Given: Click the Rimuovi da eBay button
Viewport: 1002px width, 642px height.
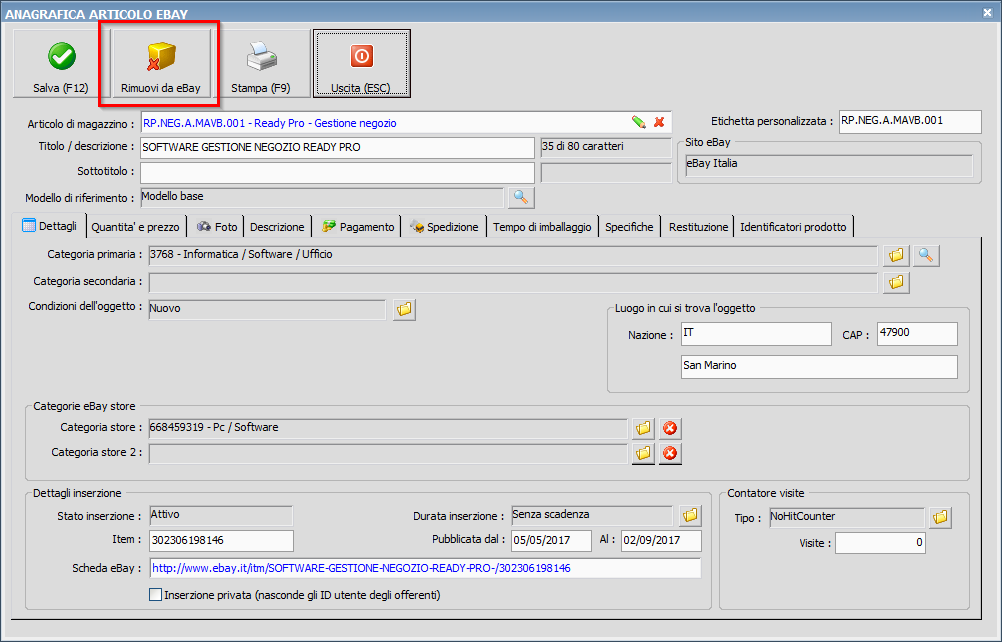Looking at the screenshot, I should click(x=161, y=64).
